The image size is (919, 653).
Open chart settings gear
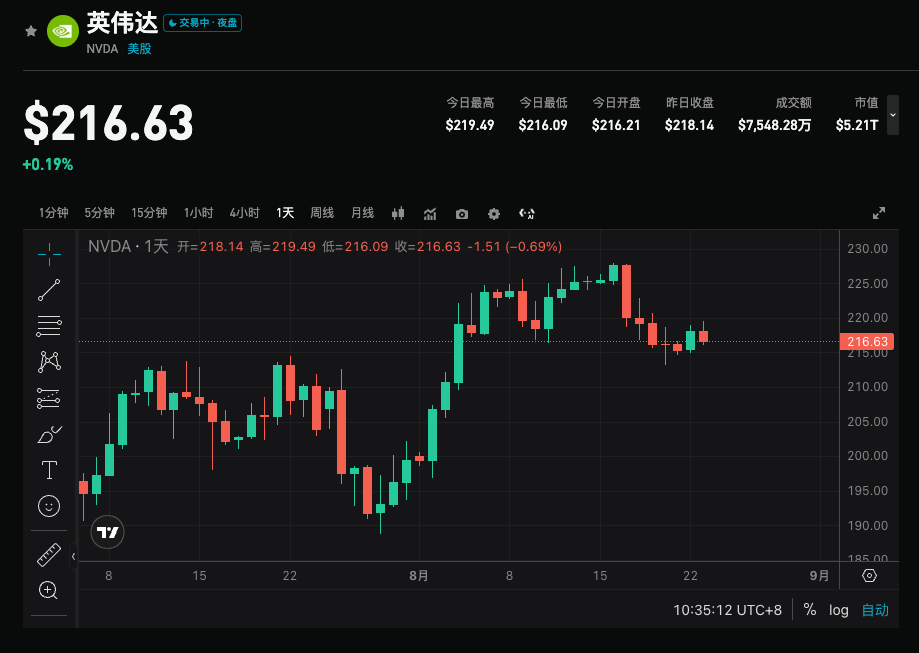click(494, 214)
